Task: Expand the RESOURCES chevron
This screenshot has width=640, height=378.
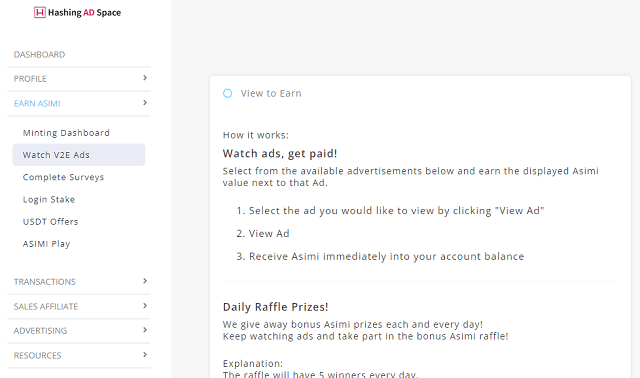Action: (145, 355)
